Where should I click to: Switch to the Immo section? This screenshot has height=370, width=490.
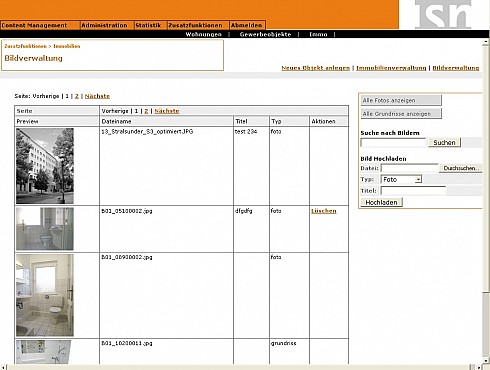pyautogui.click(x=318, y=34)
